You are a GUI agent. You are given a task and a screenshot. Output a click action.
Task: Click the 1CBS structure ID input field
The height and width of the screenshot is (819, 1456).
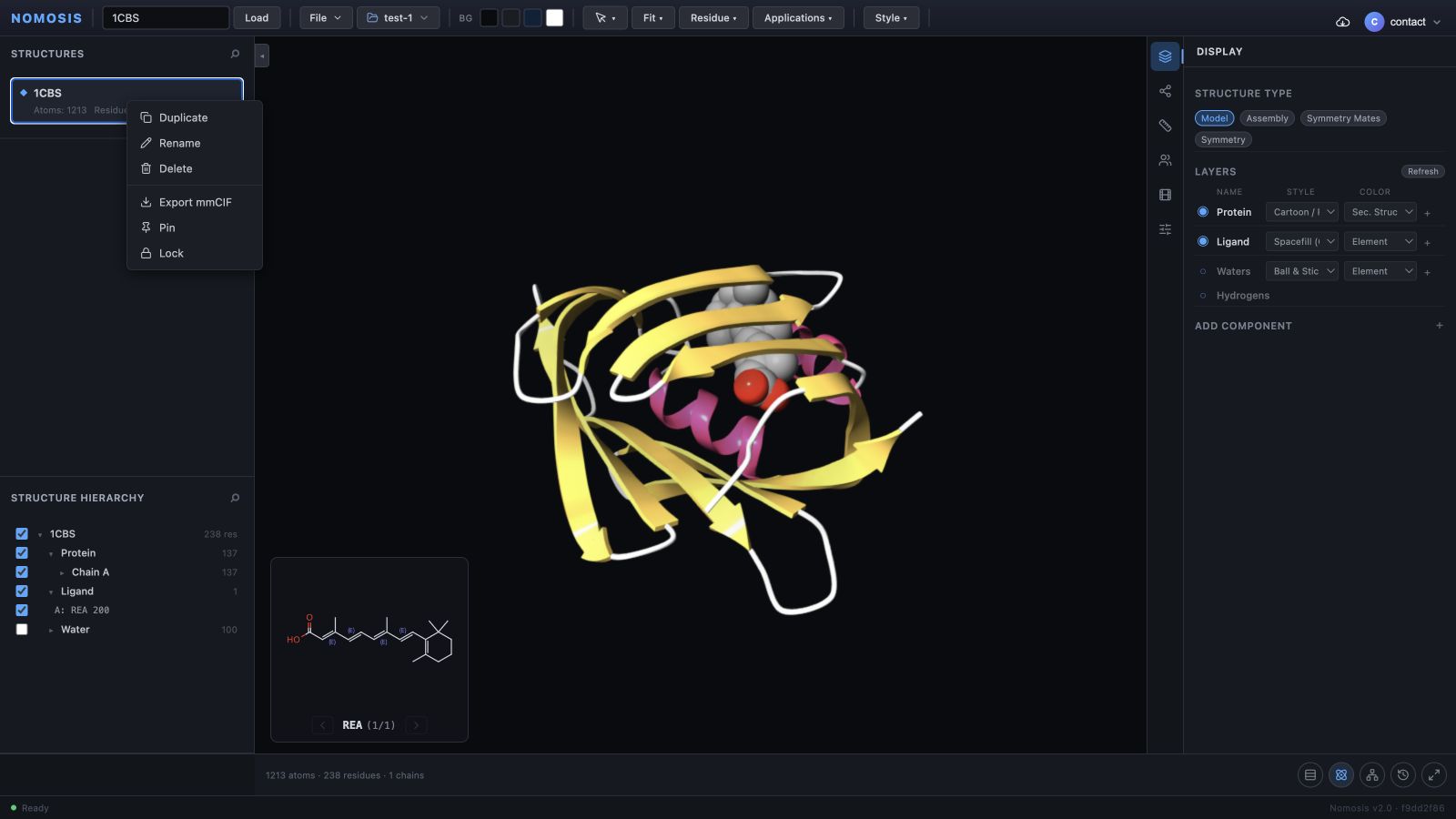pos(166,18)
